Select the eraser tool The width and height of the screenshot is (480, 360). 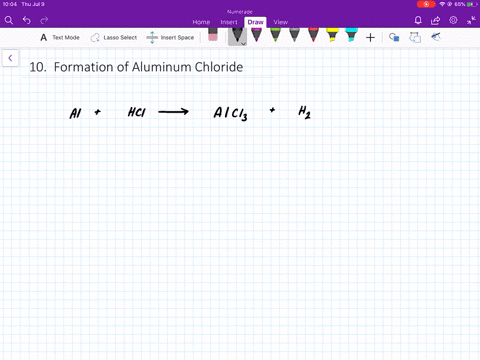coord(213,35)
